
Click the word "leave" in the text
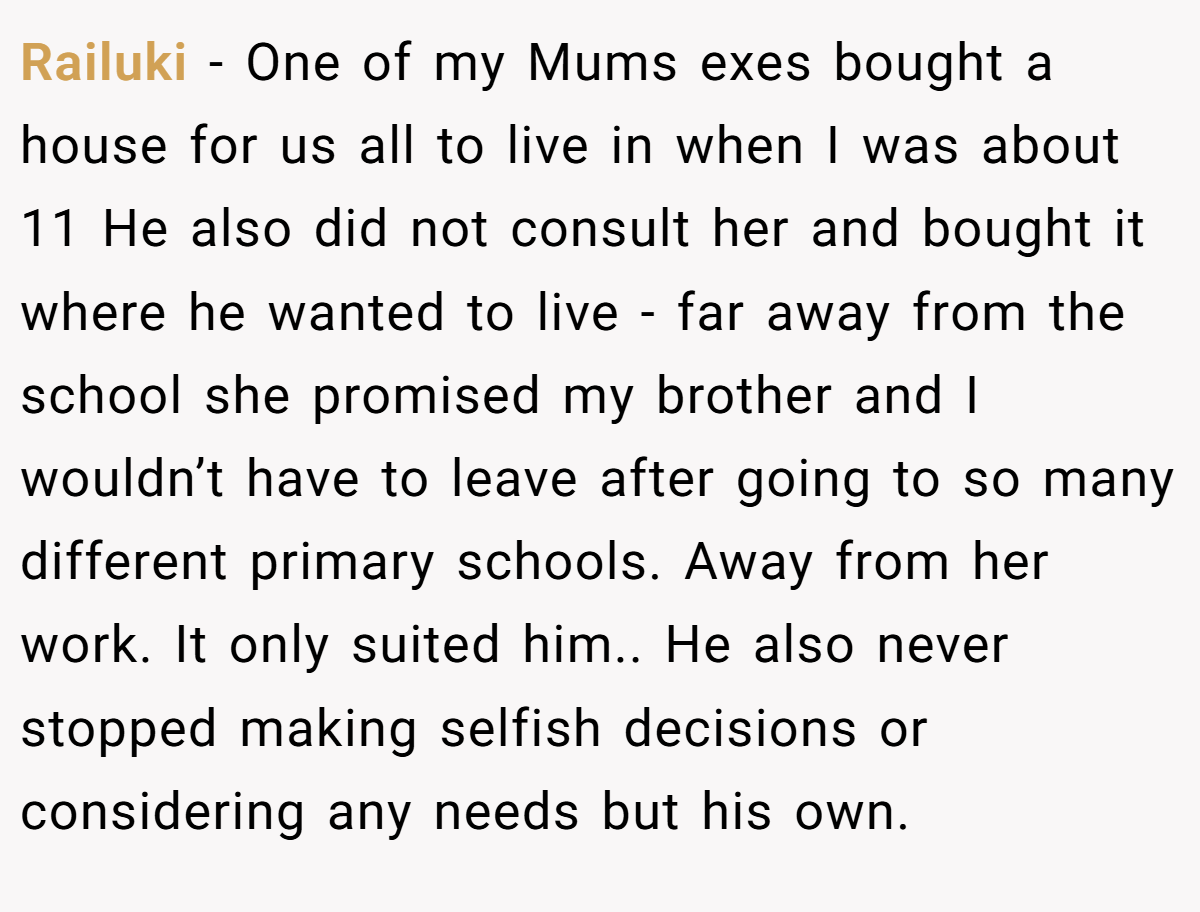click(x=514, y=480)
